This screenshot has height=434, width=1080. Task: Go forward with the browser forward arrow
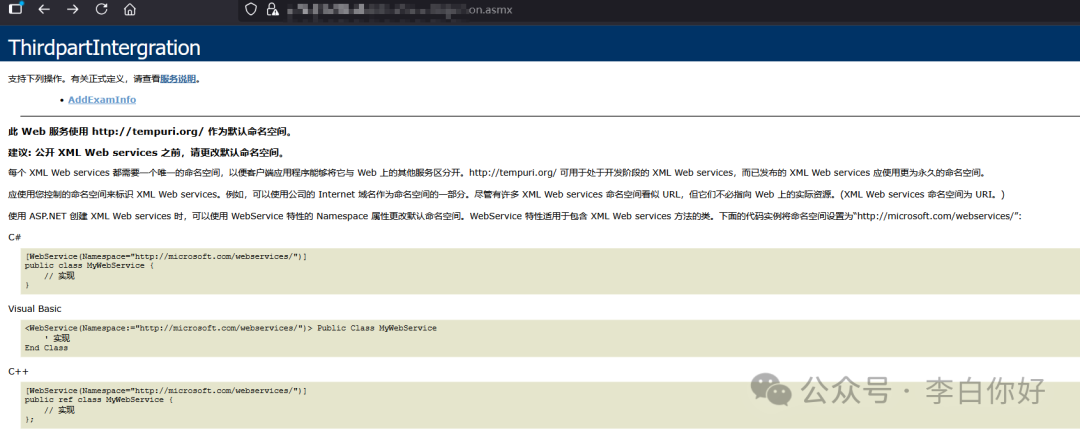(x=72, y=10)
